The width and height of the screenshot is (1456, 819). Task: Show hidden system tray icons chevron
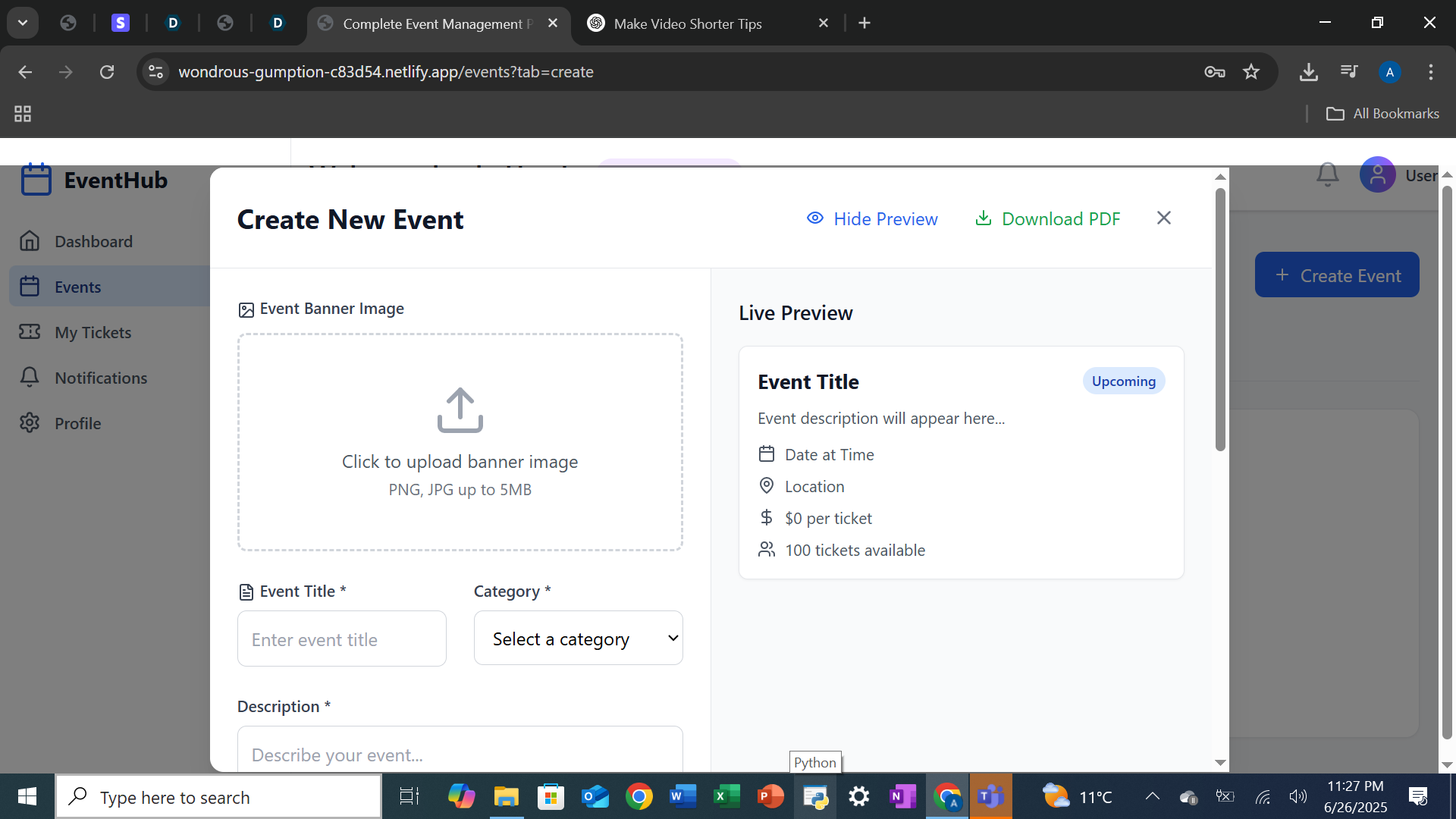click(1152, 796)
